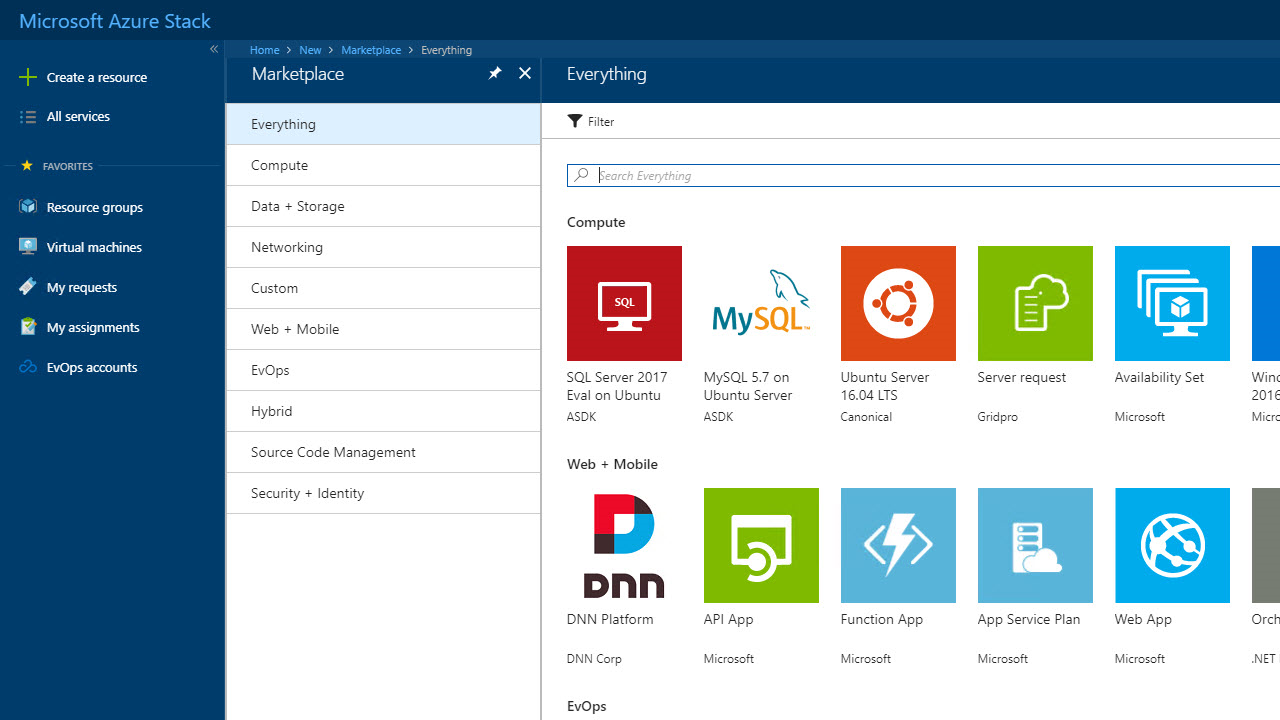This screenshot has width=1280, height=720.
Task: Select the Source Code Management category
Action: tap(383, 452)
